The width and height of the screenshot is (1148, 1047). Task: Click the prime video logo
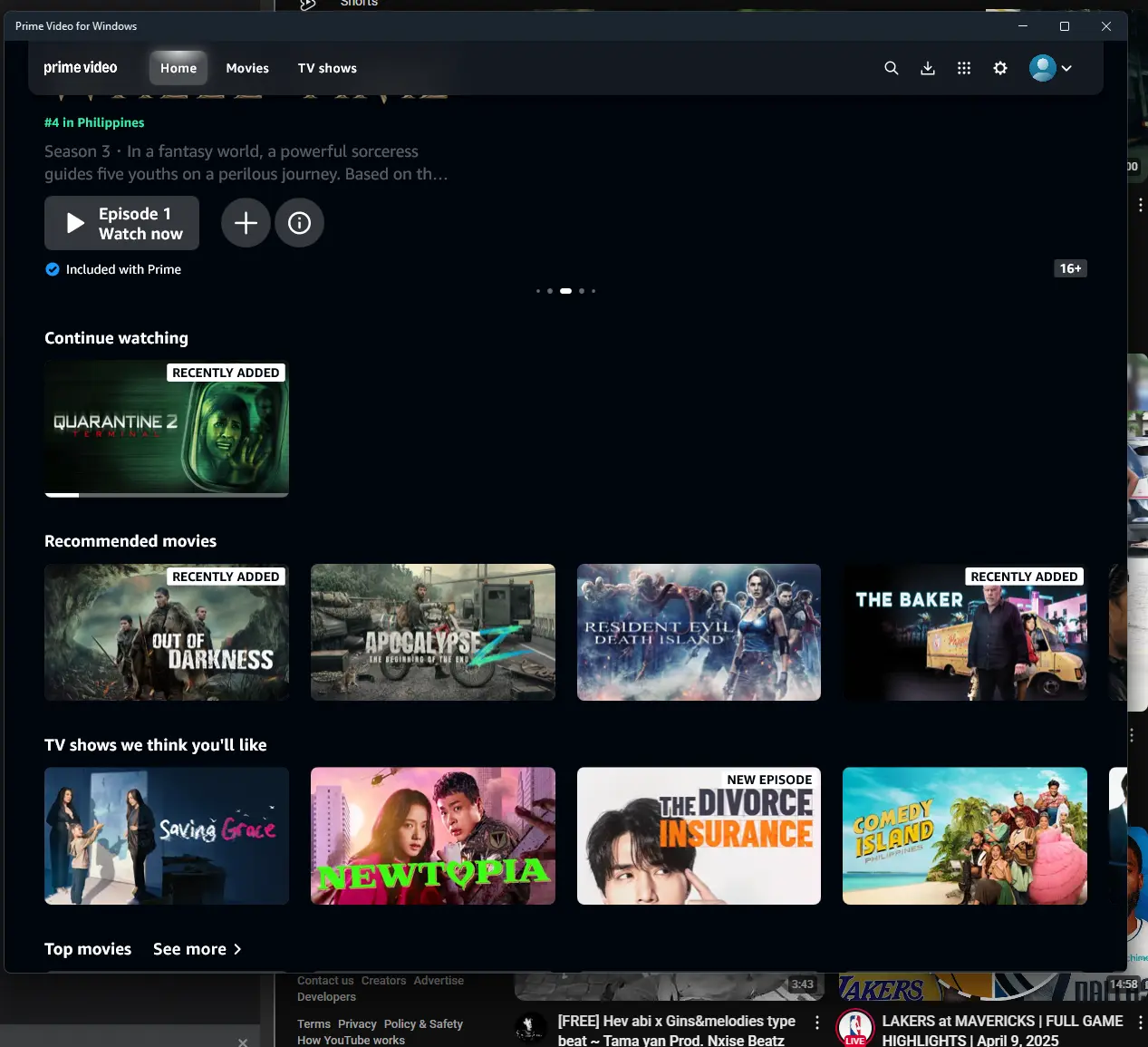point(81,68)
